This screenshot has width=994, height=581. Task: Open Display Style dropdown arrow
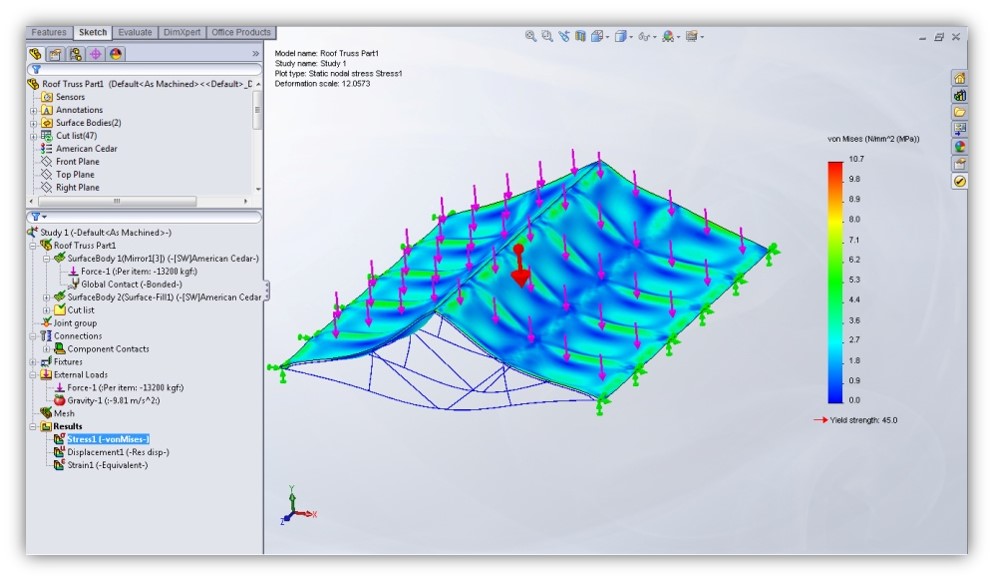pos(631,37)
